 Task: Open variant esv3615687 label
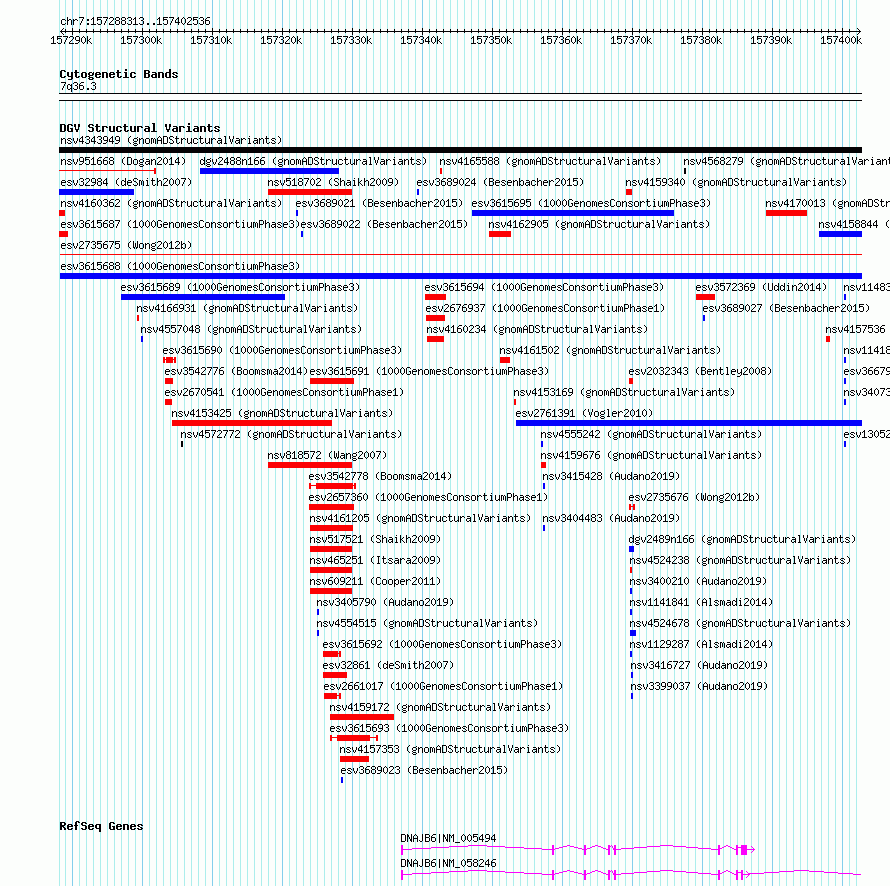[x=180, y=224]
